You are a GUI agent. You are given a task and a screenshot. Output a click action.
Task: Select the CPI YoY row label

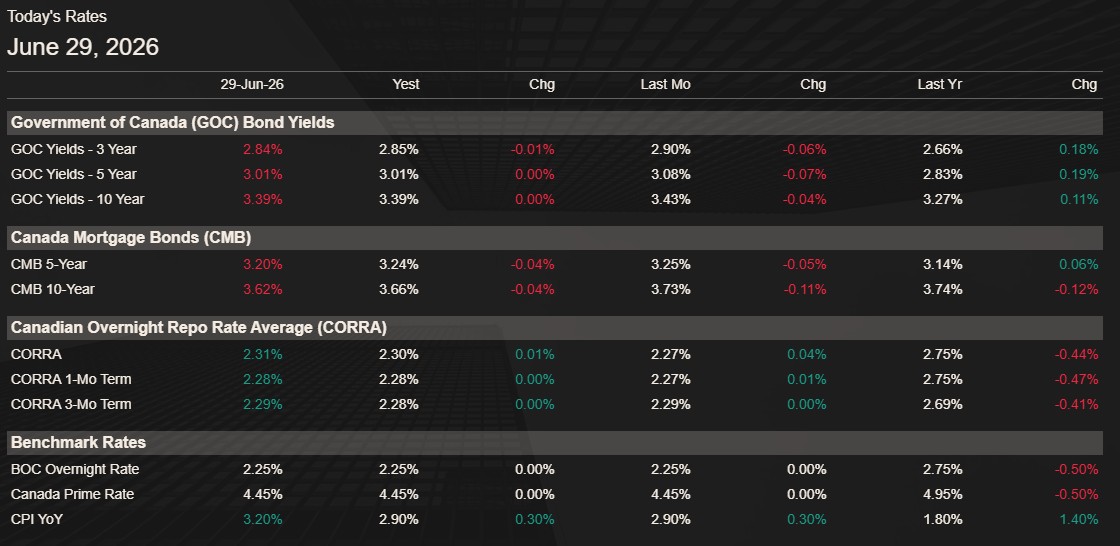coord(36,520)
